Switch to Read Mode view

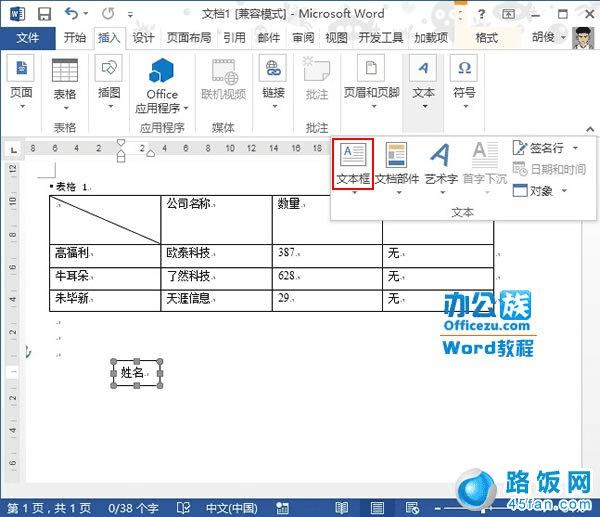pos(341,508)
